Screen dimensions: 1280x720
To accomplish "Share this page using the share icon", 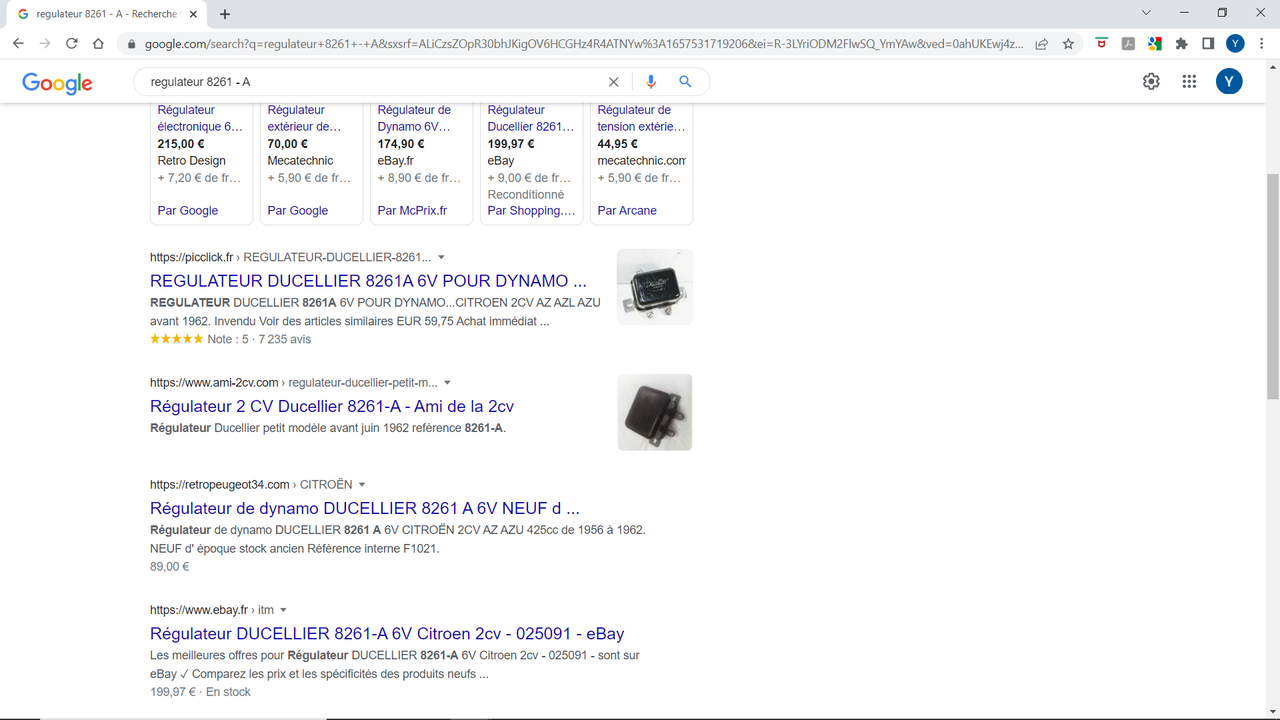I will tap(1042, 44).
